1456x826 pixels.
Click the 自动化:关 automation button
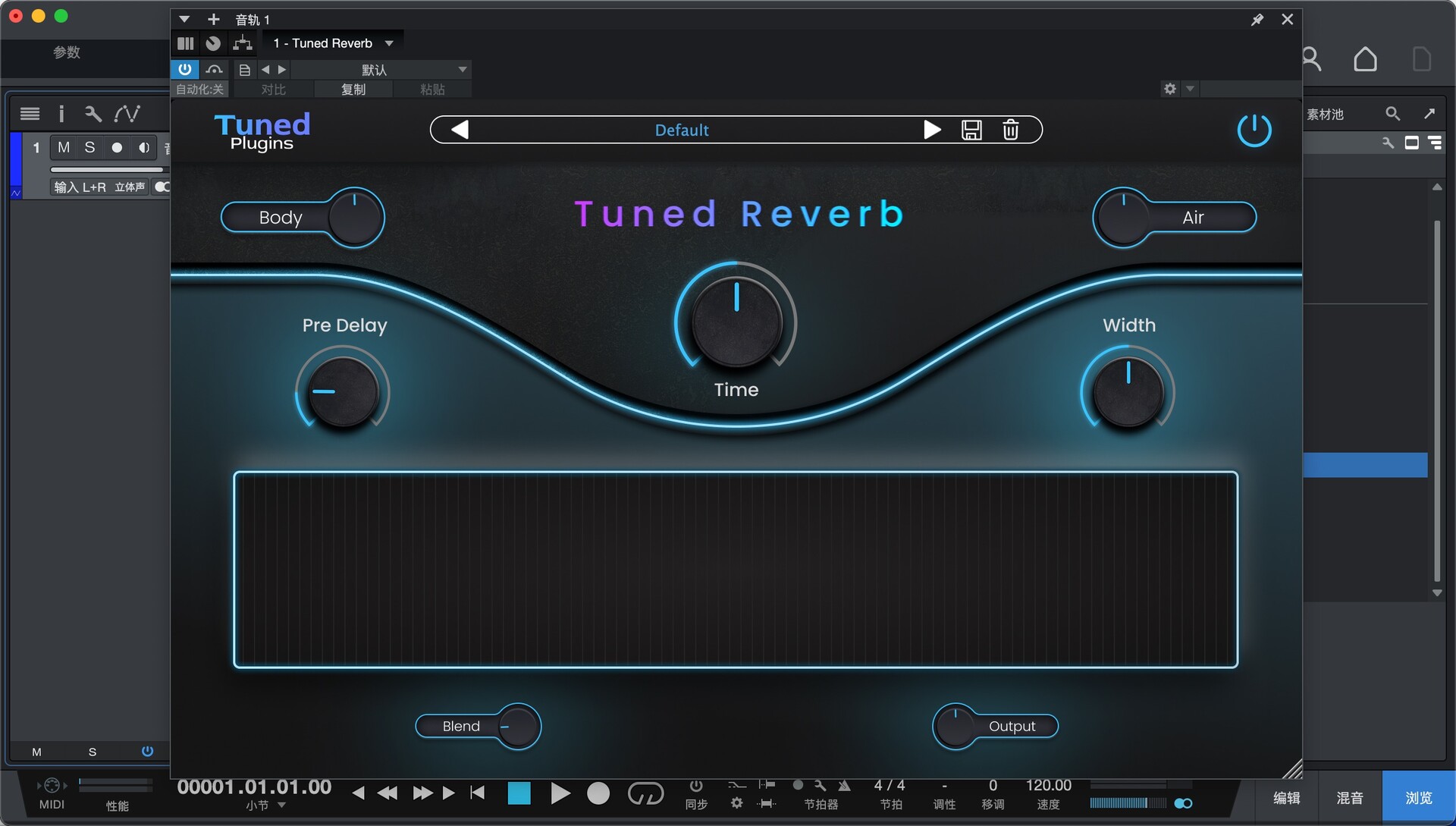pos(200,90)
